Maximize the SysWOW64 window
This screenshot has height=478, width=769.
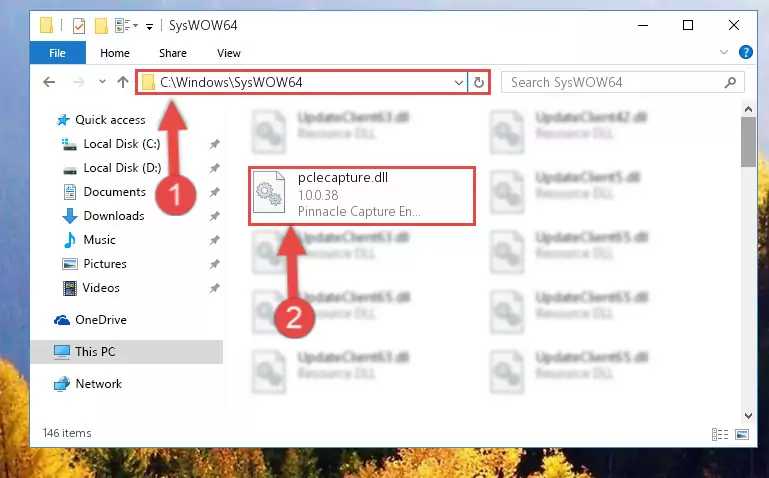pyautogui.click(x=688, y=25)
